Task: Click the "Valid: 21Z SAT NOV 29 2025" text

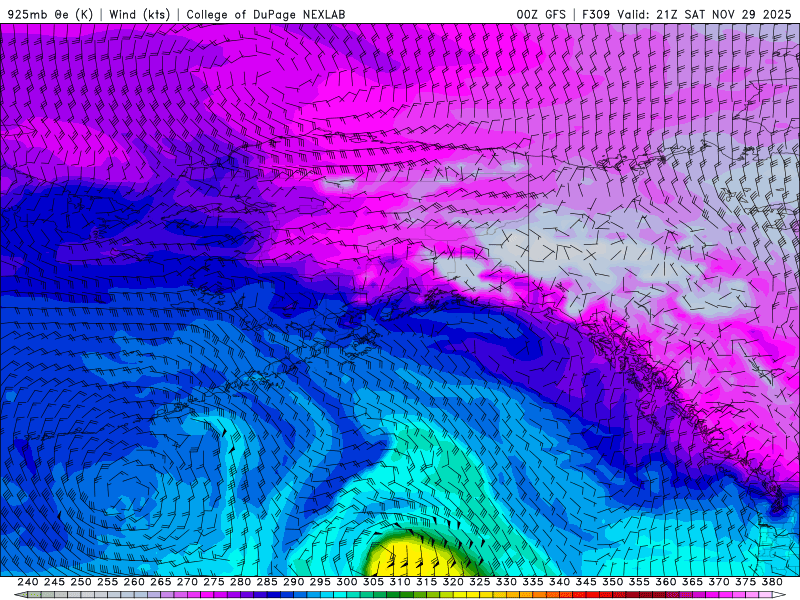Action: pos(704,14)
